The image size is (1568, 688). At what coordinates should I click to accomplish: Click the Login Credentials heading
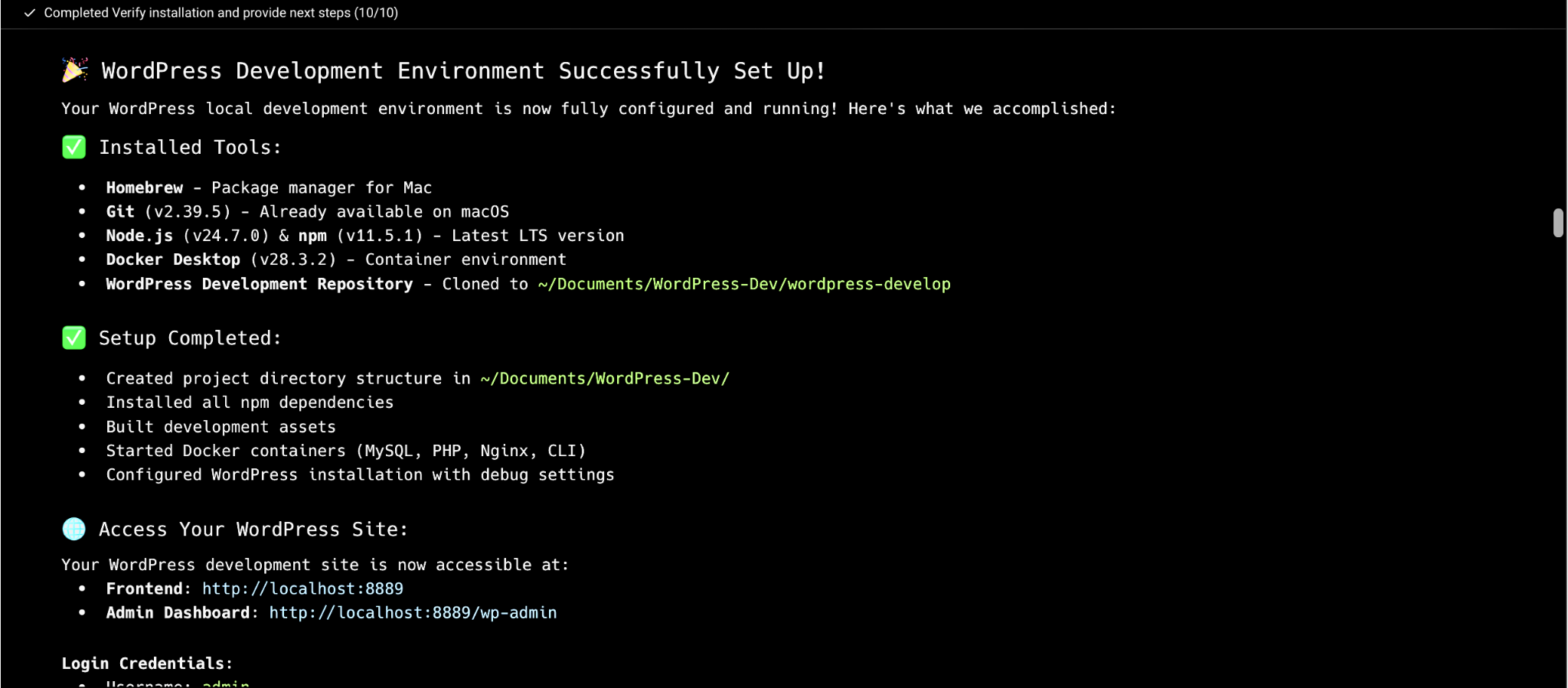click(x=147, y=664)
